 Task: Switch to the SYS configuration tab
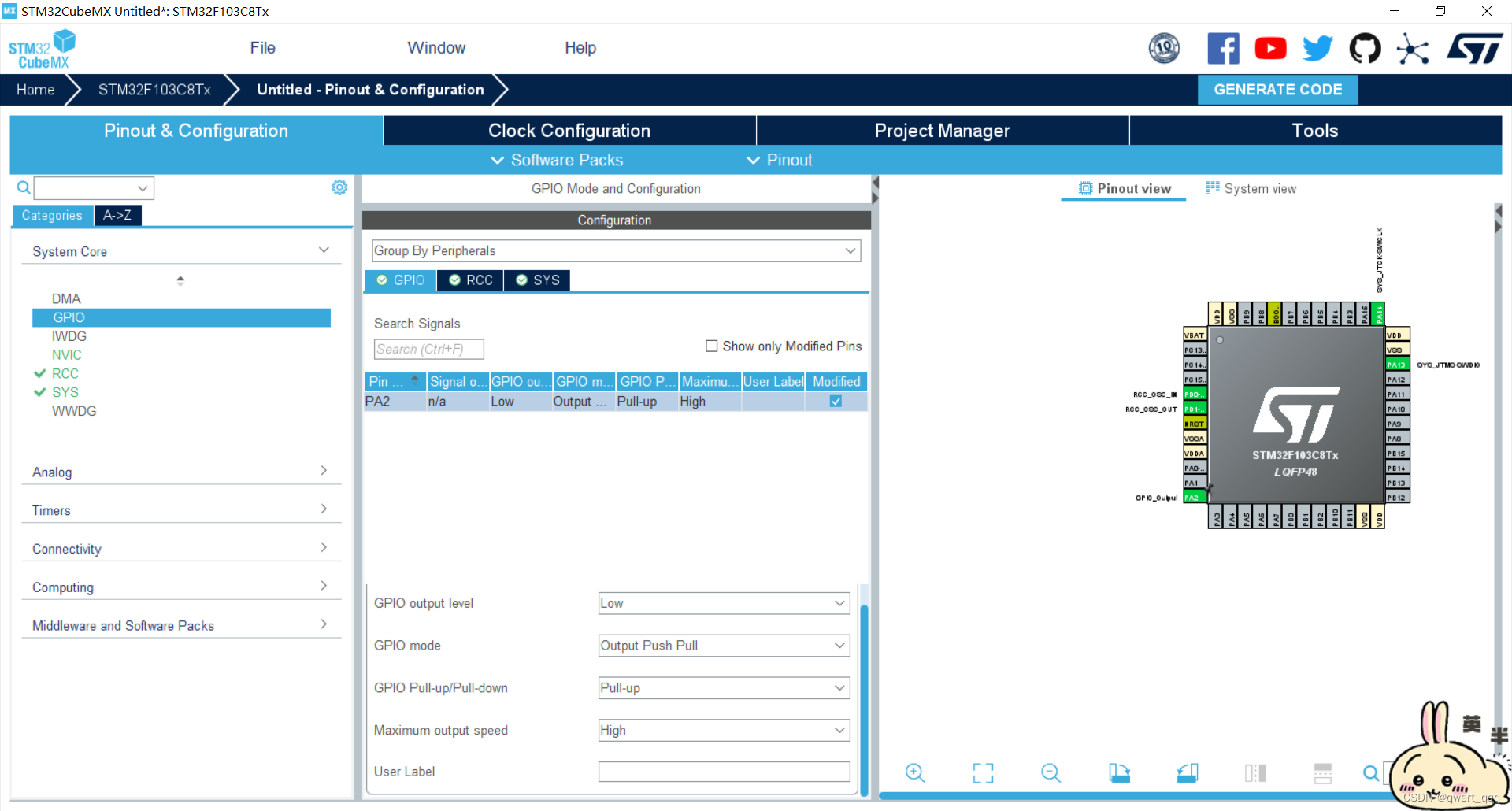coord(537,280)
